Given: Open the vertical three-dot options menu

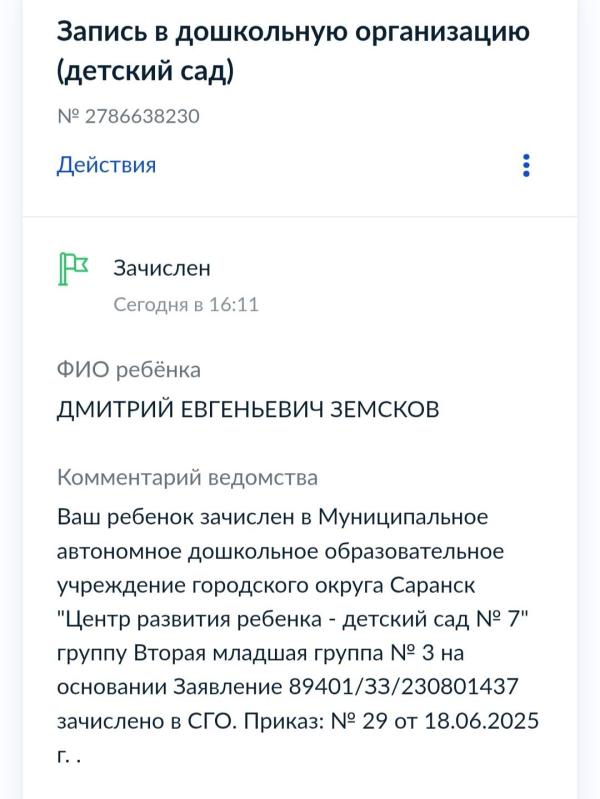Looking at the screenshot, I should [x=526, y=165].
